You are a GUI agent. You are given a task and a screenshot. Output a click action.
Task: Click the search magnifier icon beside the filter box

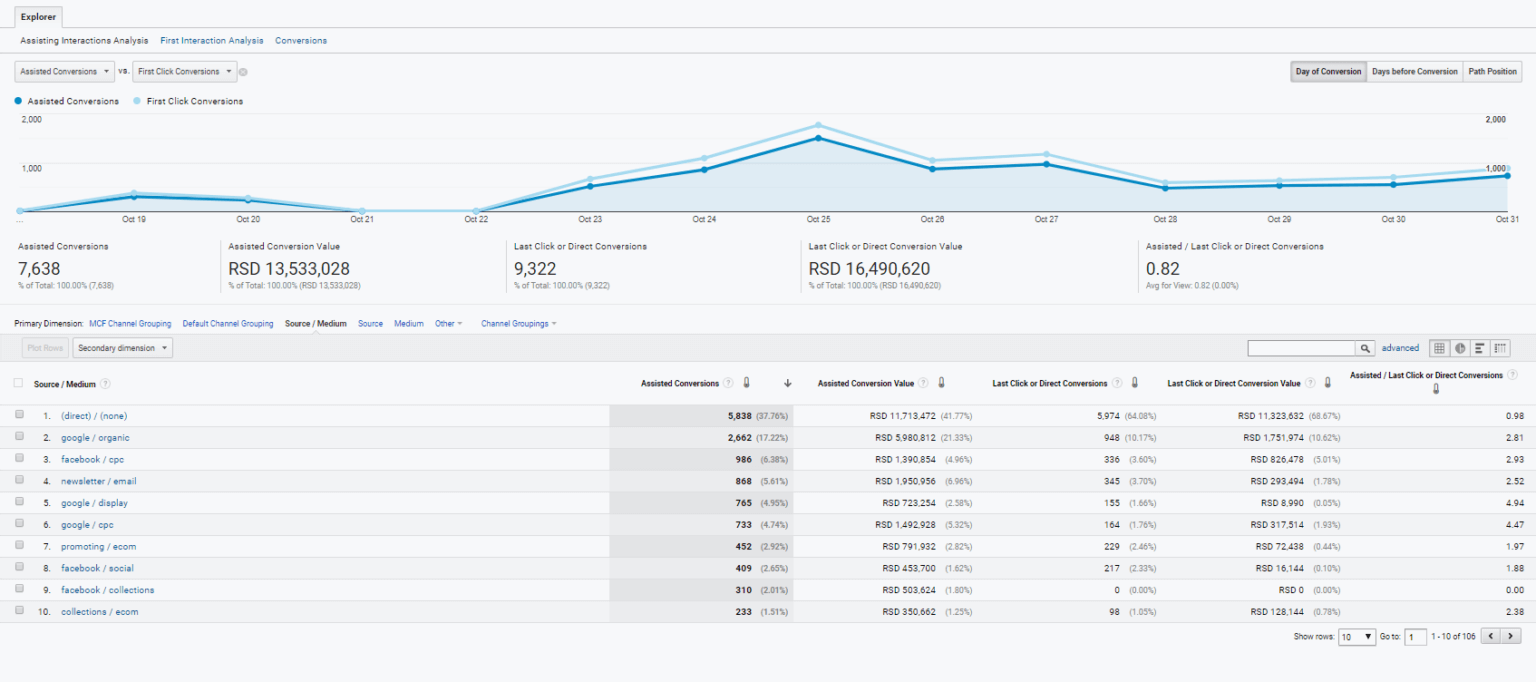click(1365, 348)
